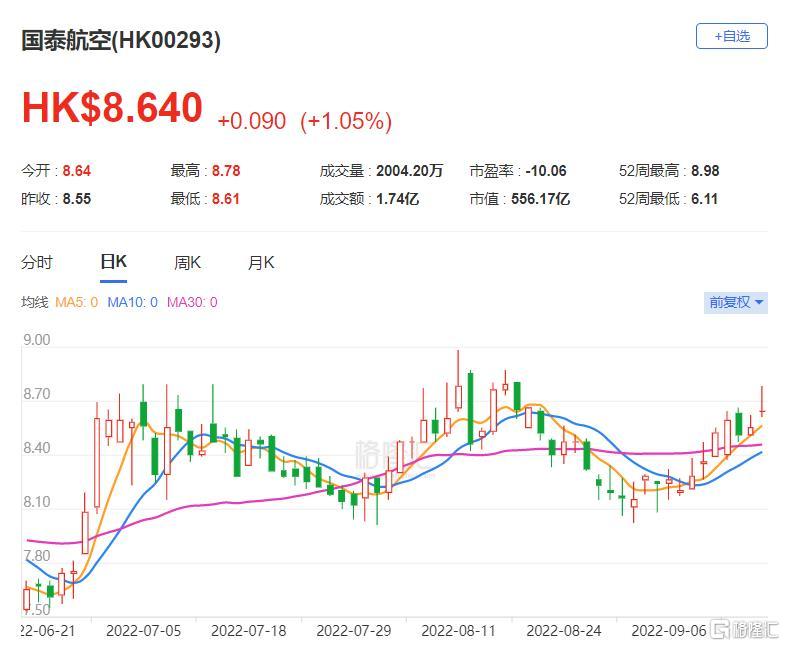Screen dimensions: 785x646
Task: Toggle the orange MA5 indicator label
Action: [76, 302]
